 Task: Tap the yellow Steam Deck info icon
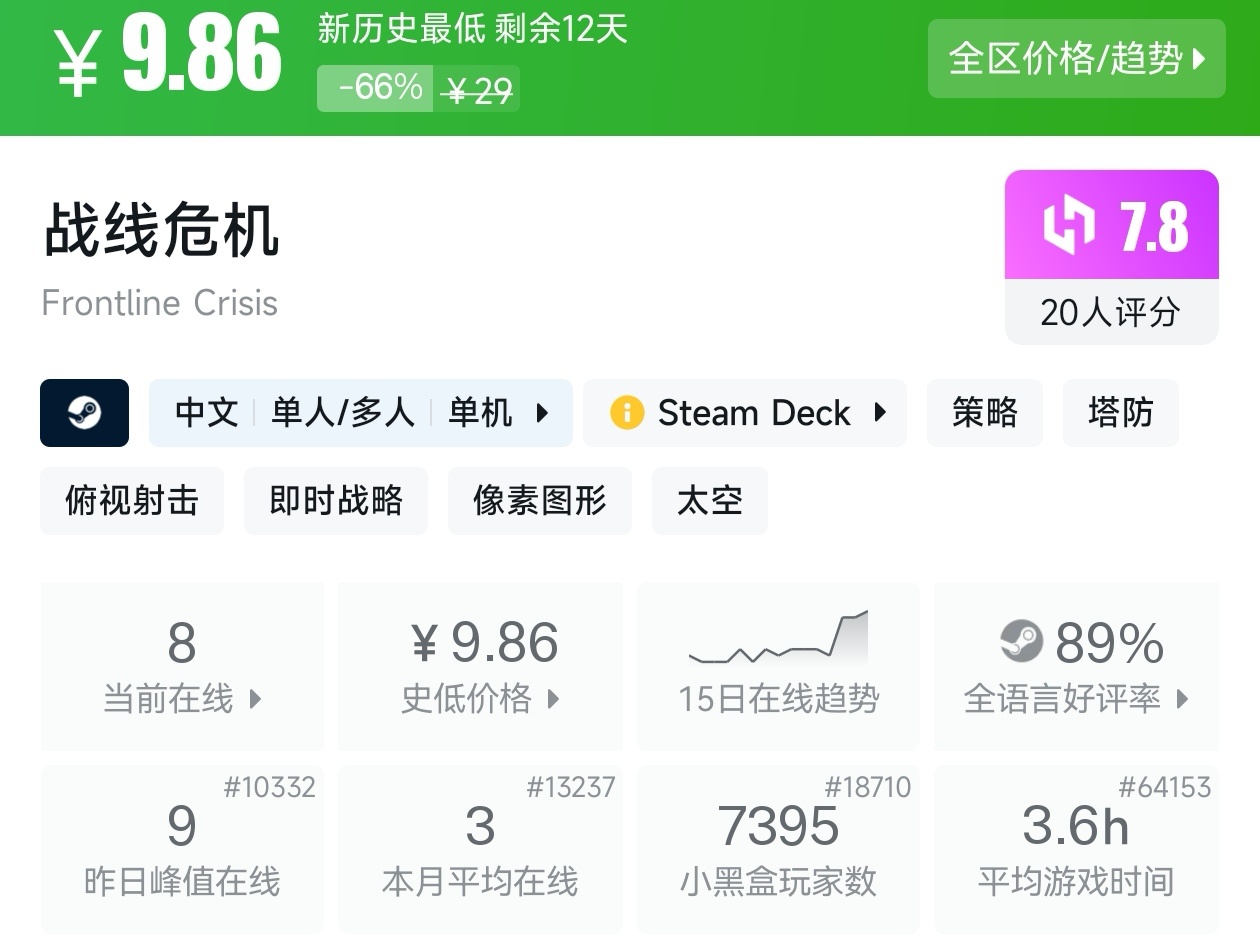point(627,413)
